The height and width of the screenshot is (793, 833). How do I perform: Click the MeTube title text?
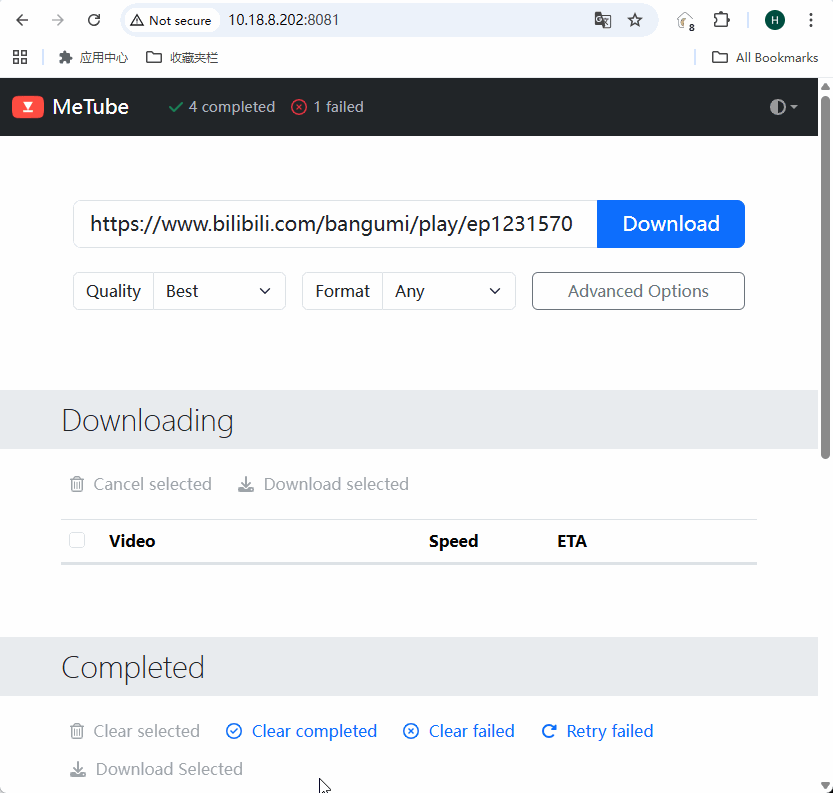[x=90, y=107]
